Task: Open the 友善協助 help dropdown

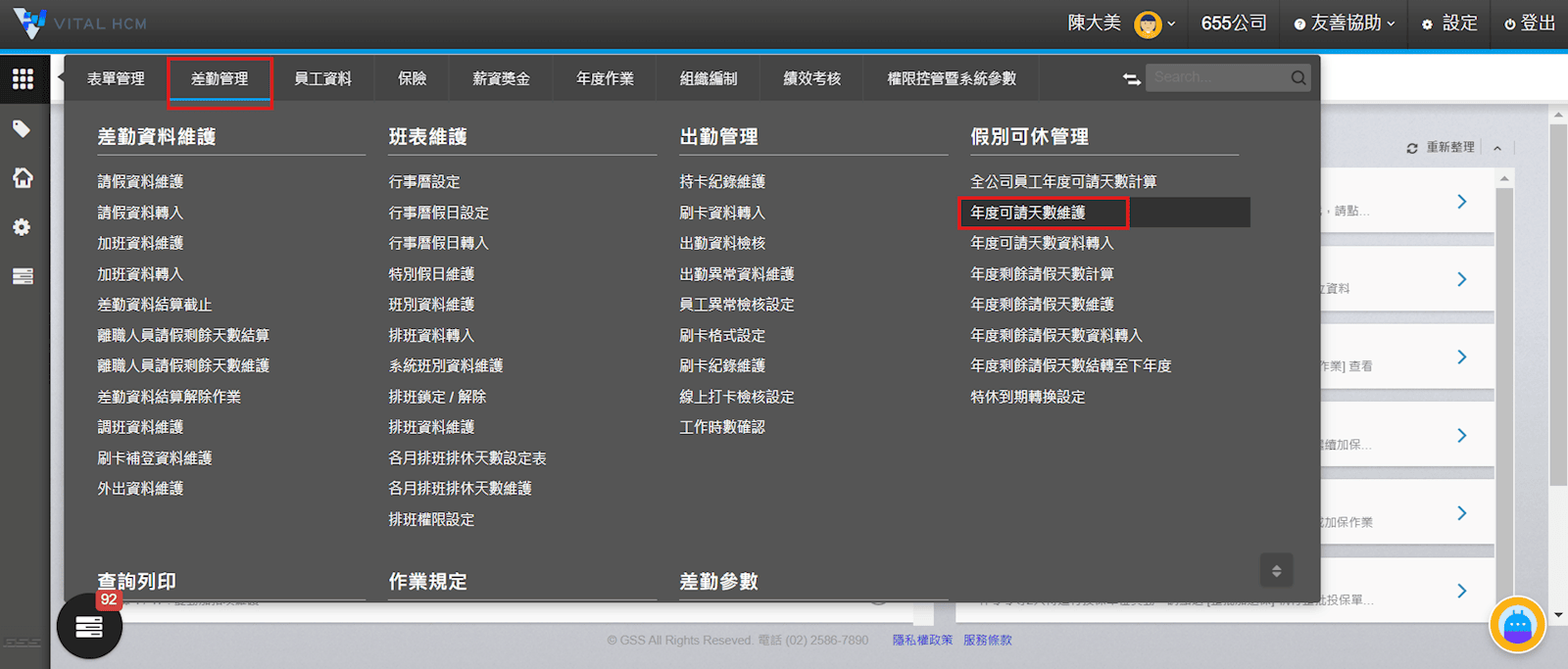Action: click(x=1344, y=24)
